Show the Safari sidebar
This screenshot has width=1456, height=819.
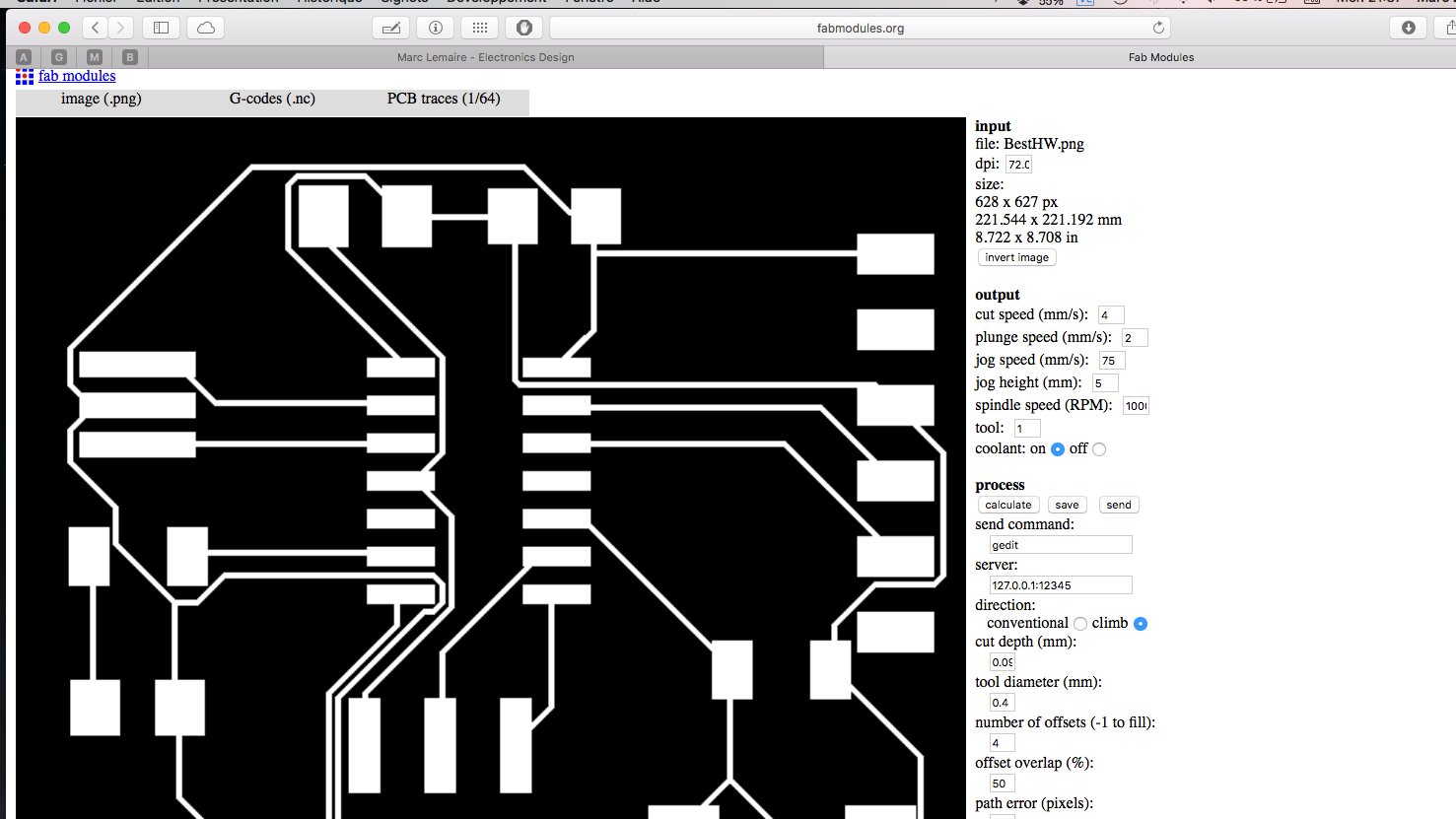point(162,28)
